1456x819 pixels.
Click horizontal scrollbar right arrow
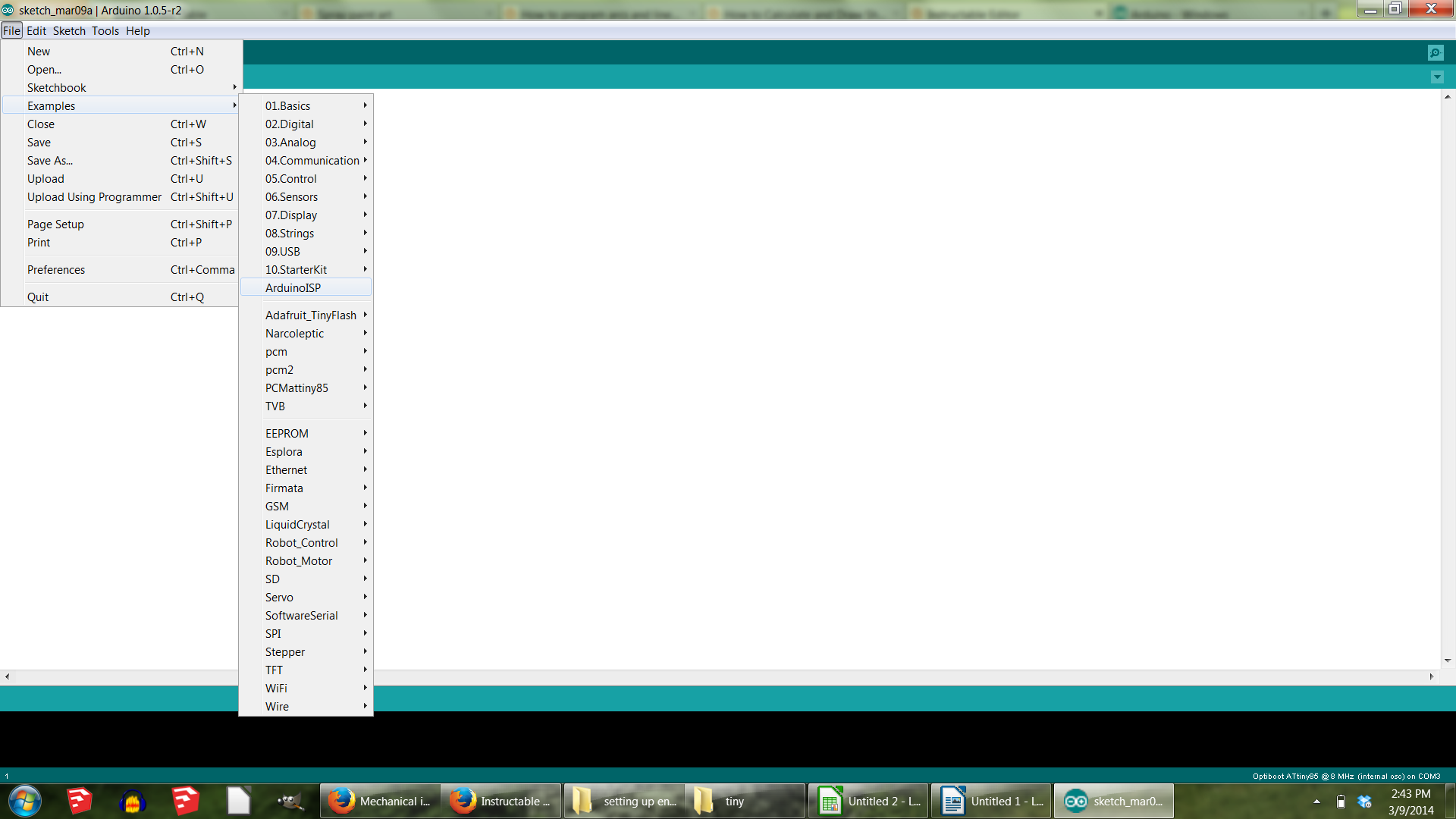tap(1432, 676)
